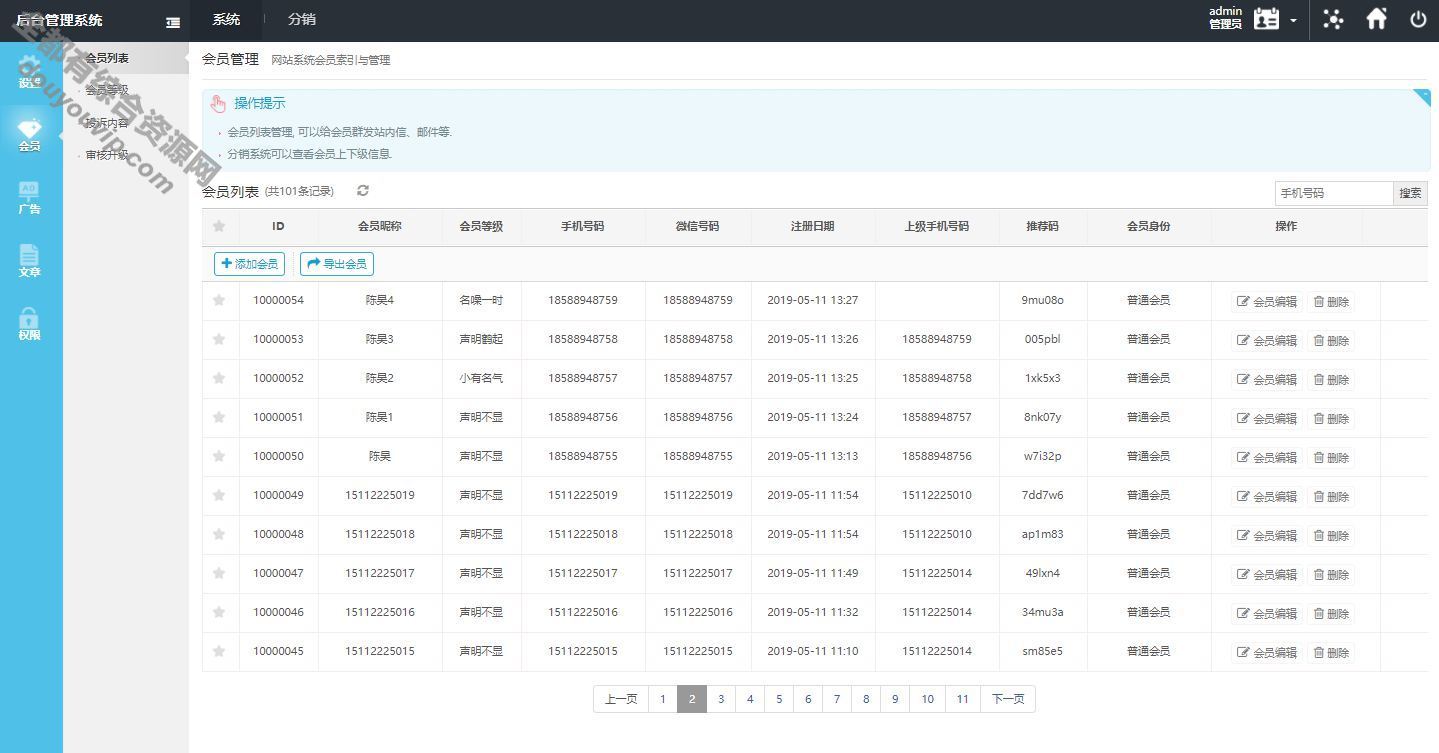Select 会员等级 in the submenu

pyautogui.click(x=107, y=90)
